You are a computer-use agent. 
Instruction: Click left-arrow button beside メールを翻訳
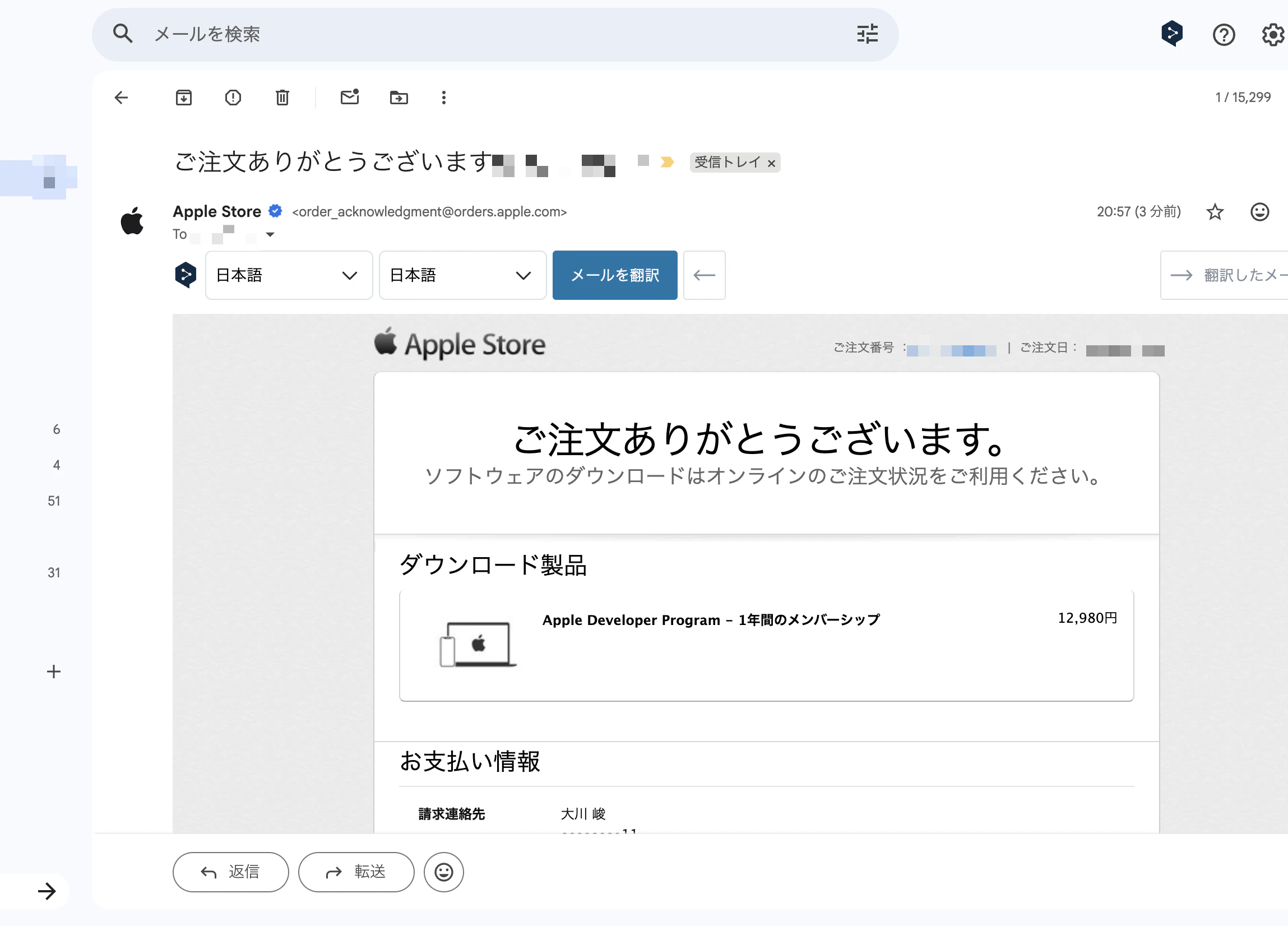pos(704,275)
